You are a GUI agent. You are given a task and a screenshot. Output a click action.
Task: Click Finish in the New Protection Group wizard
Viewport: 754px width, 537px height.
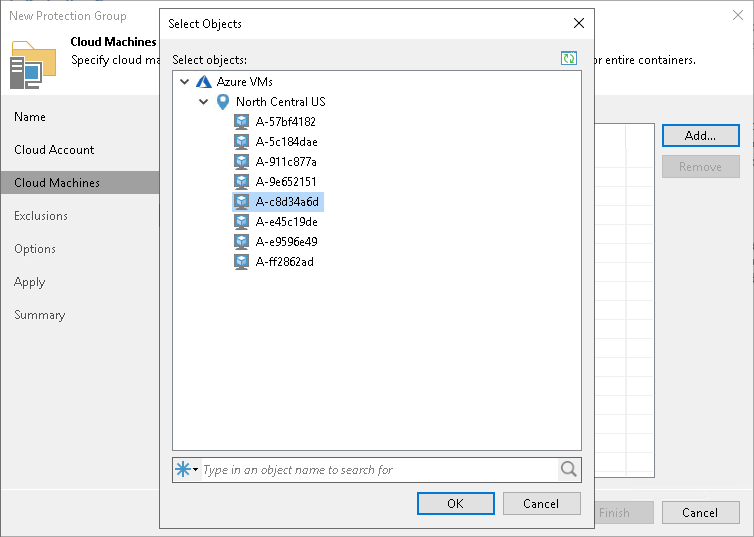(624, 512)
